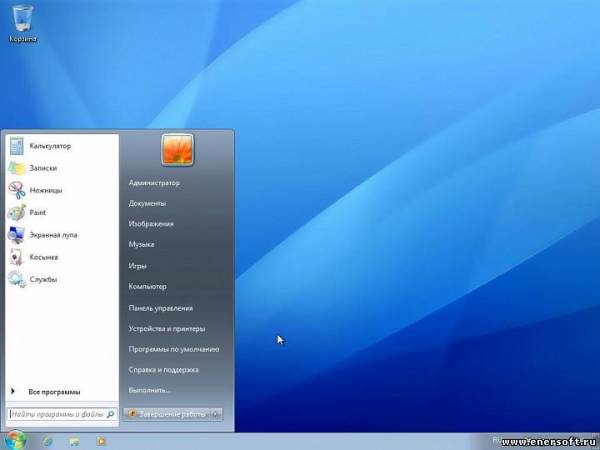Open Панель управления
This screenshot has height=450, width=600.
(x=161, y=308)
